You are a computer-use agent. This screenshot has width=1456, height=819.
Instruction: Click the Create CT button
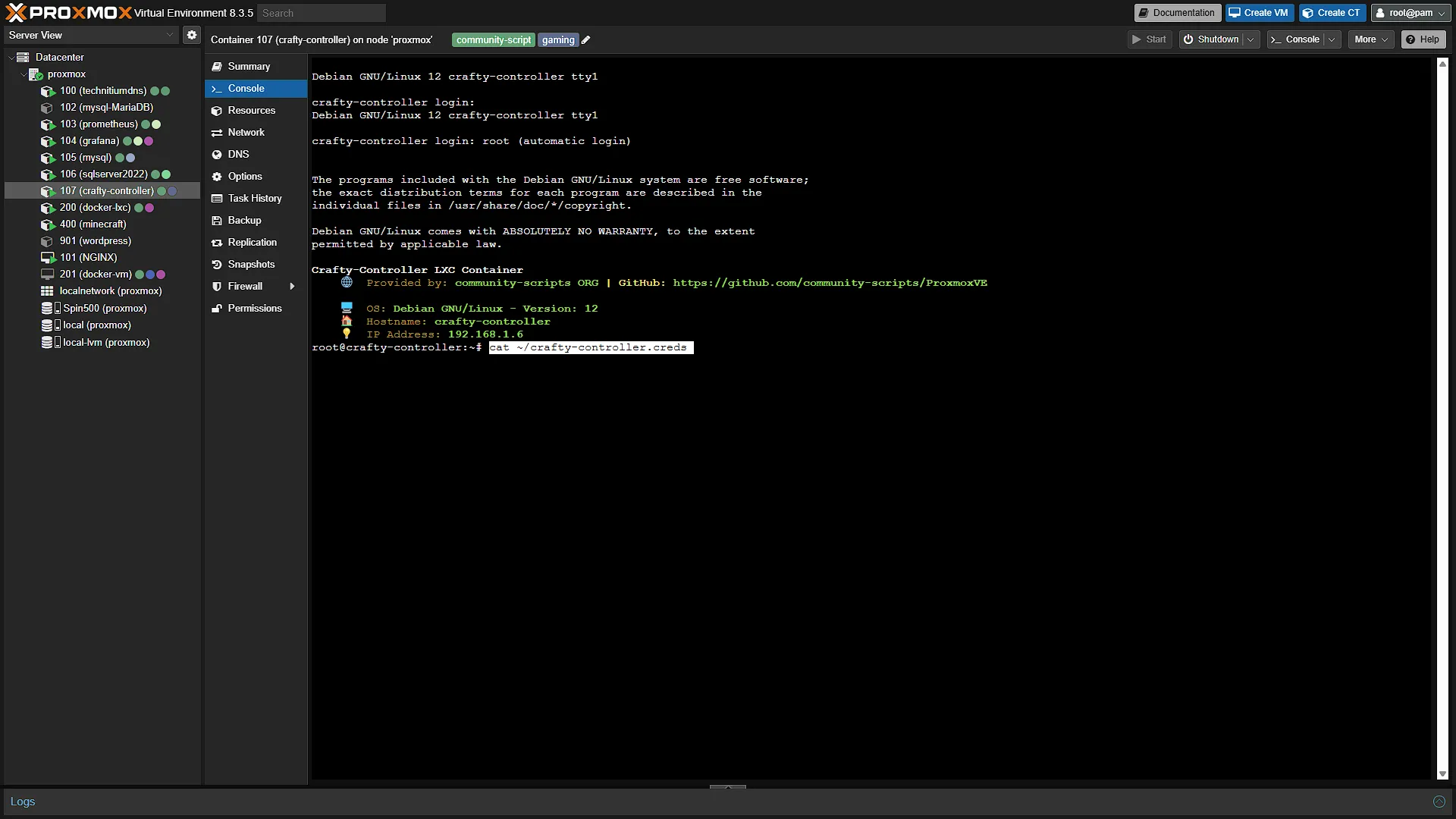[x=1332, y=13]
